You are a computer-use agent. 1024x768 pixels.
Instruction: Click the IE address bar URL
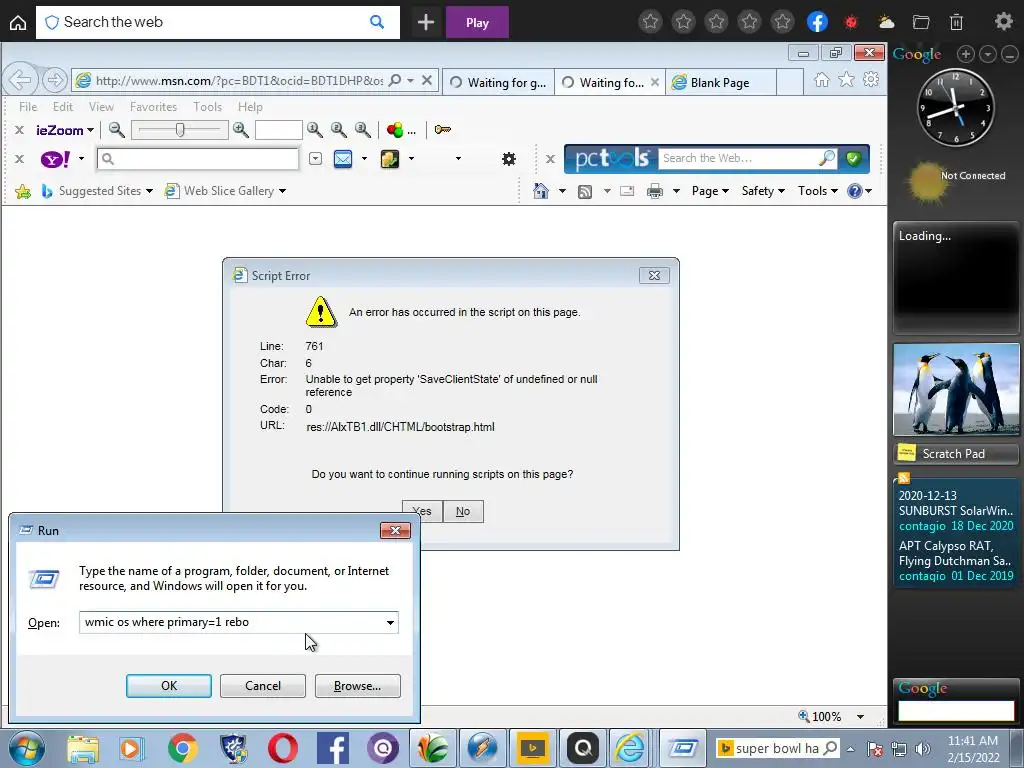(239, 80)
